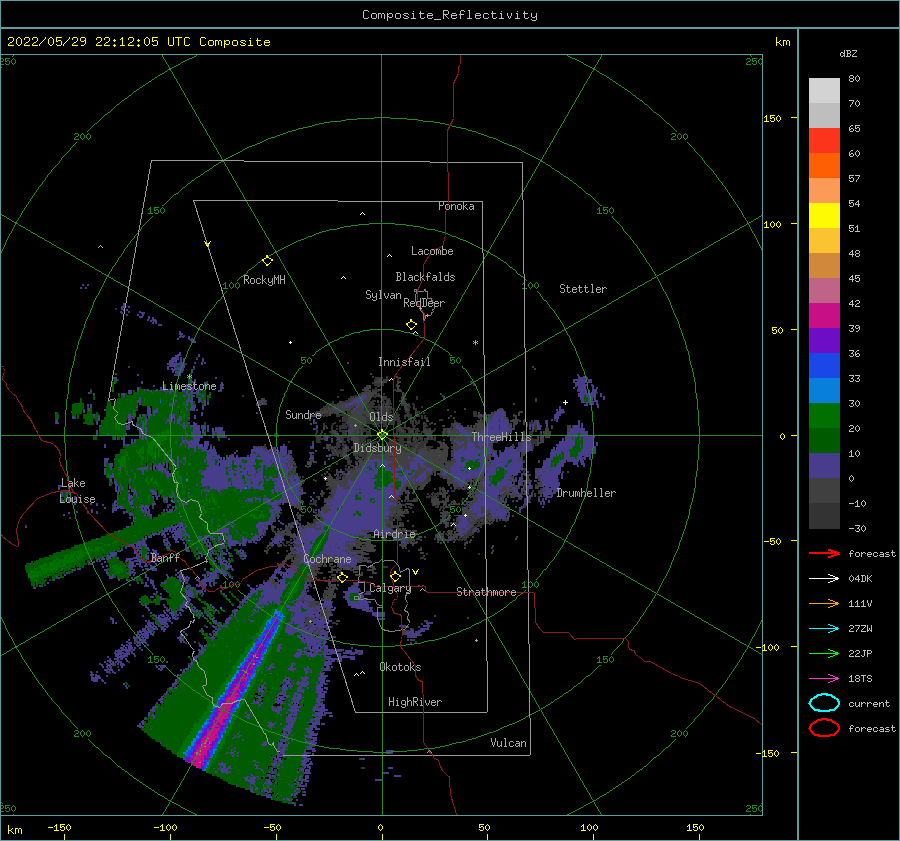Click the magenta 39 dBZ color swatch
900x841 pixels.
coord(824,315)
